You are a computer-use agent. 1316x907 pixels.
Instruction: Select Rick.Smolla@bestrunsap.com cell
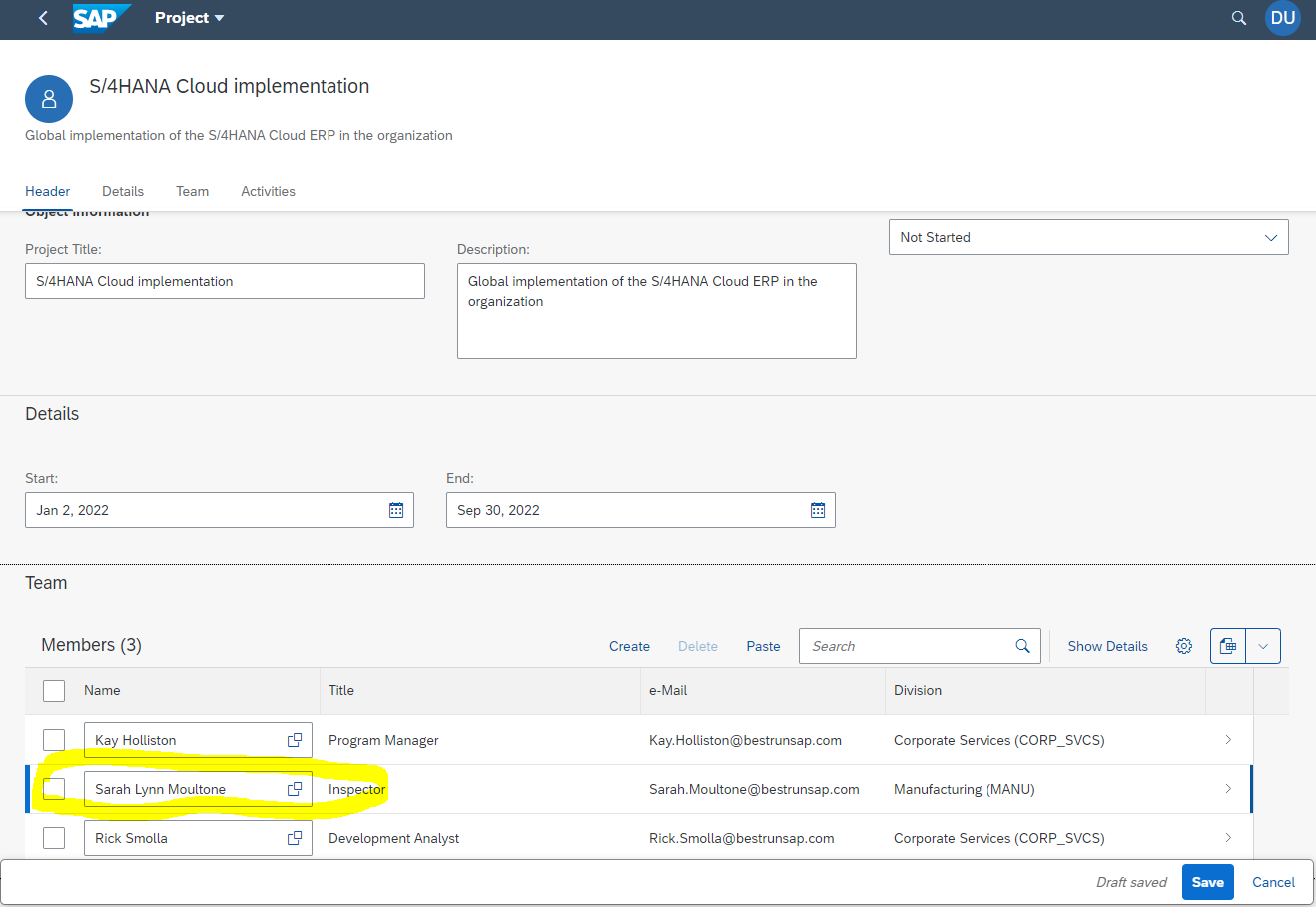(x=742, y=838)
